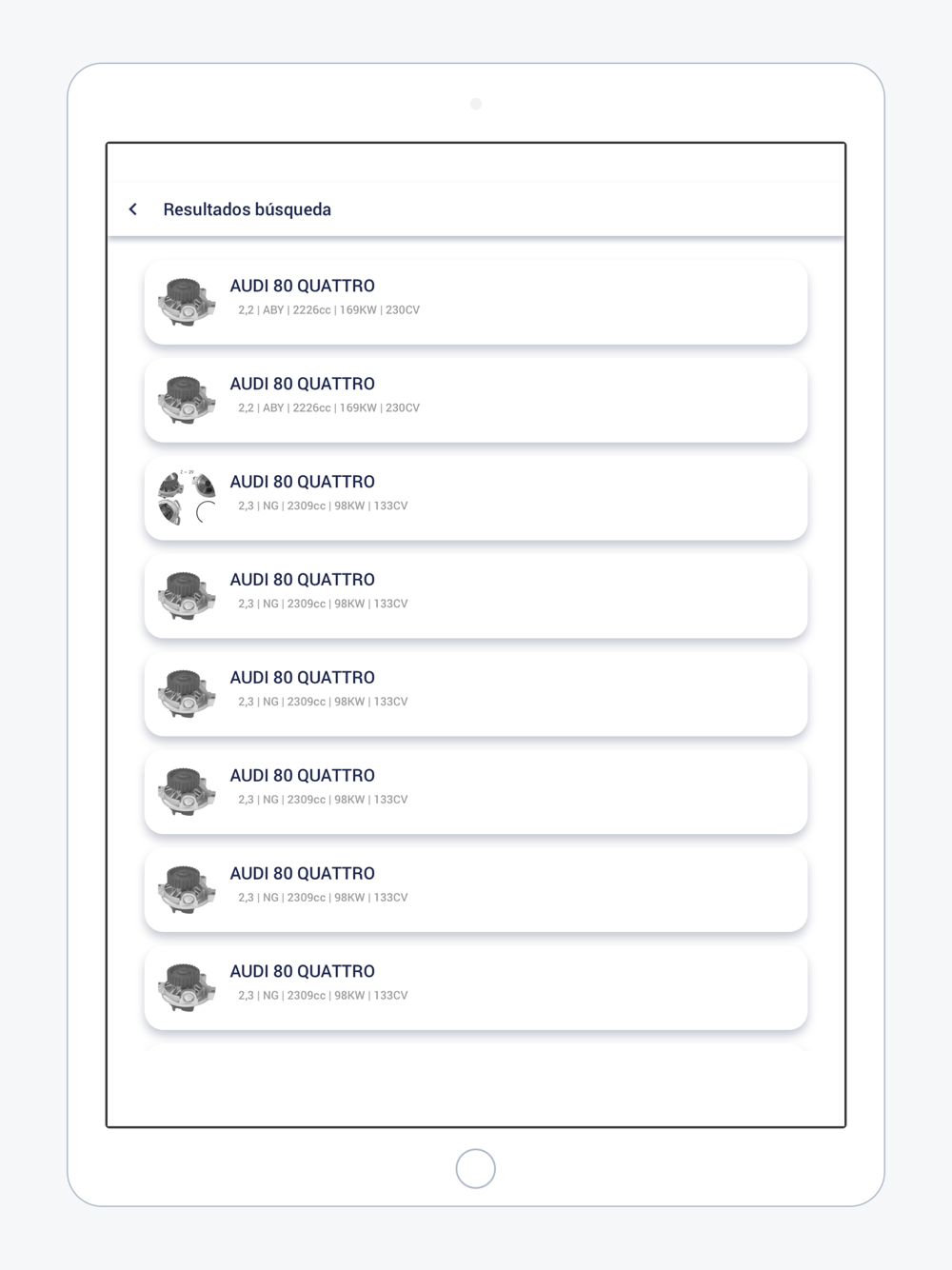
Task: Tap water pump image of first result
Action: pos(187,302)
